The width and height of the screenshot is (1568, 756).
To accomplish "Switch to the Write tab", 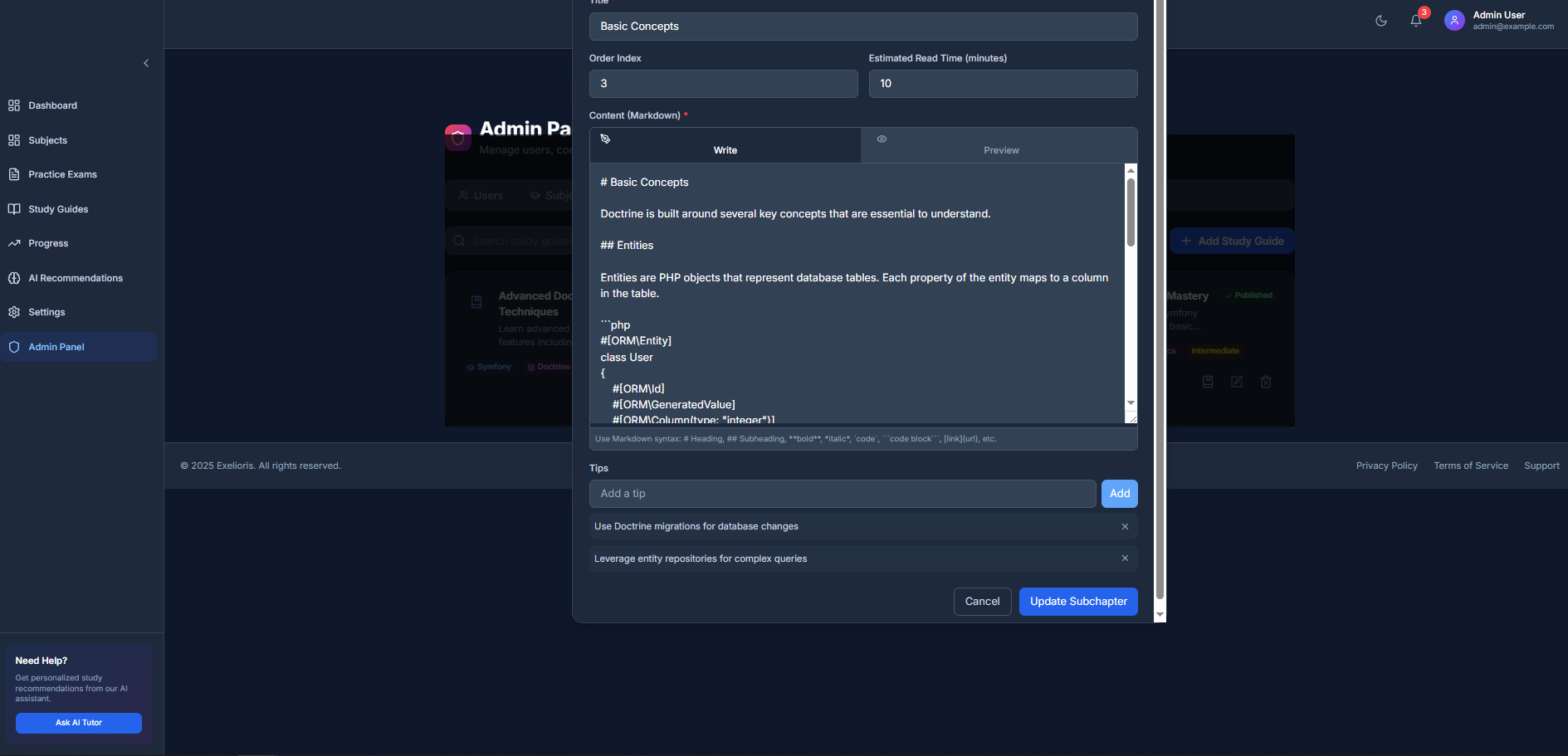I will point(725,145).
